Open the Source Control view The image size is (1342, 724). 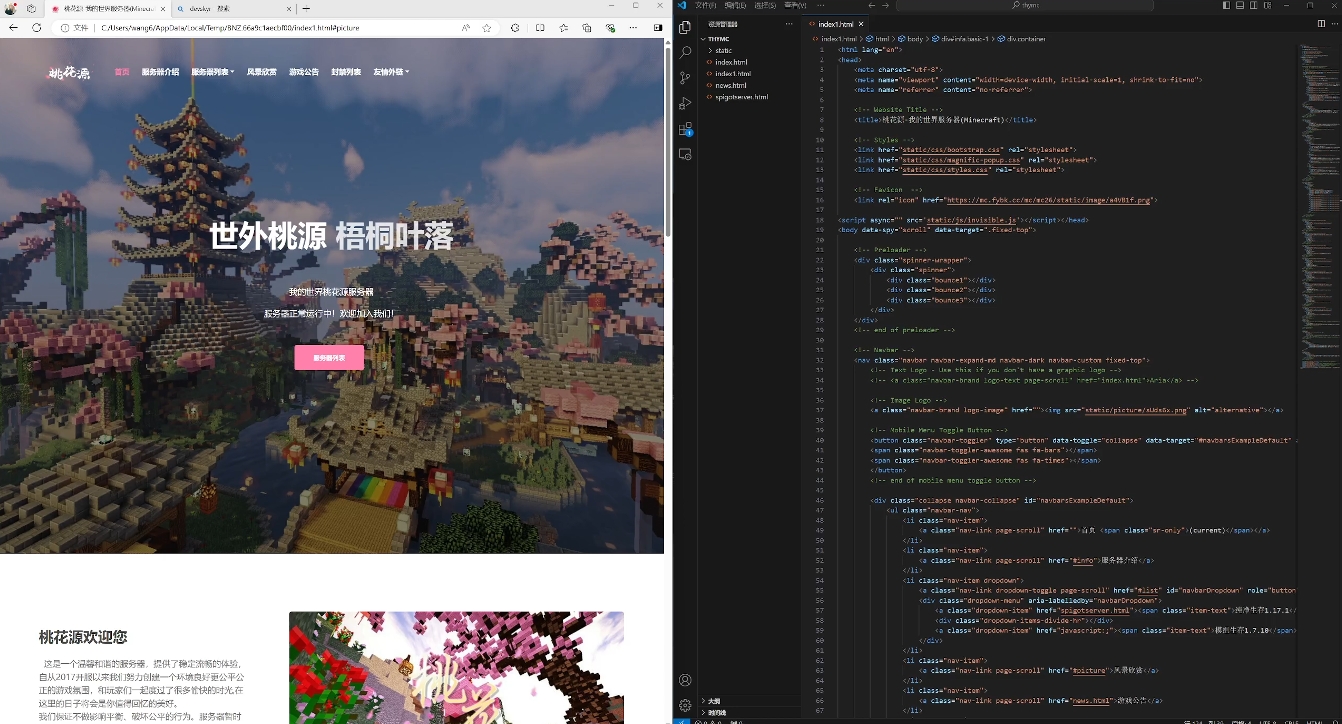685,77
